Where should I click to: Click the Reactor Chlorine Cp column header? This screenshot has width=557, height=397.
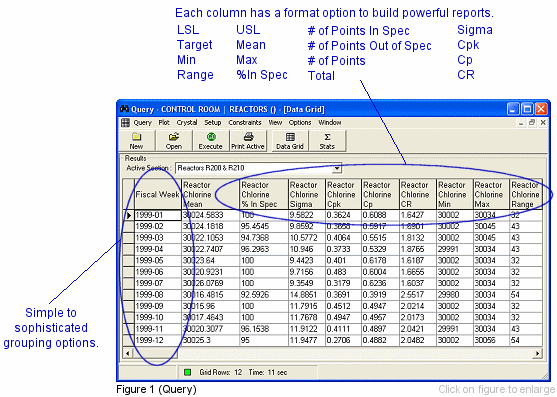click(x=380, y=194)
